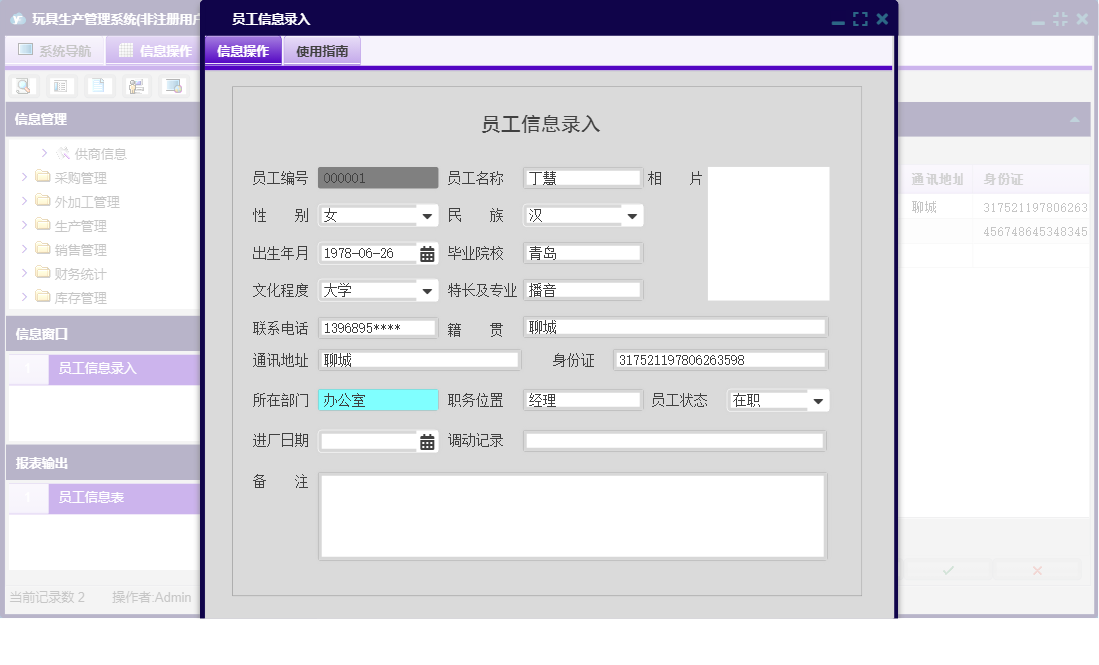1099x665 pixels.
Task: Open the 文化程度 education dropdown
Action: (428, 289)
